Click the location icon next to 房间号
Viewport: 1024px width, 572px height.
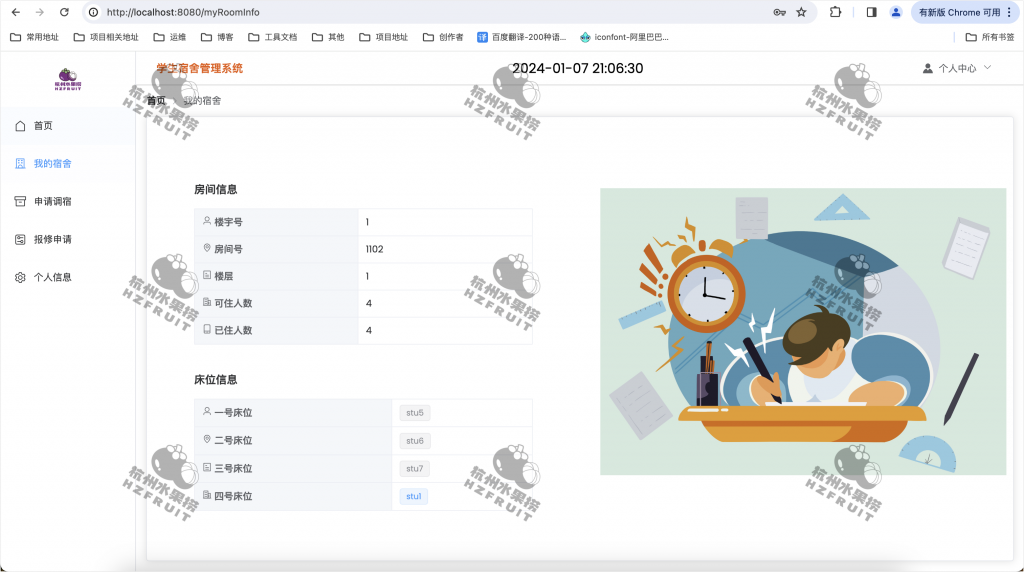(207, 248)
